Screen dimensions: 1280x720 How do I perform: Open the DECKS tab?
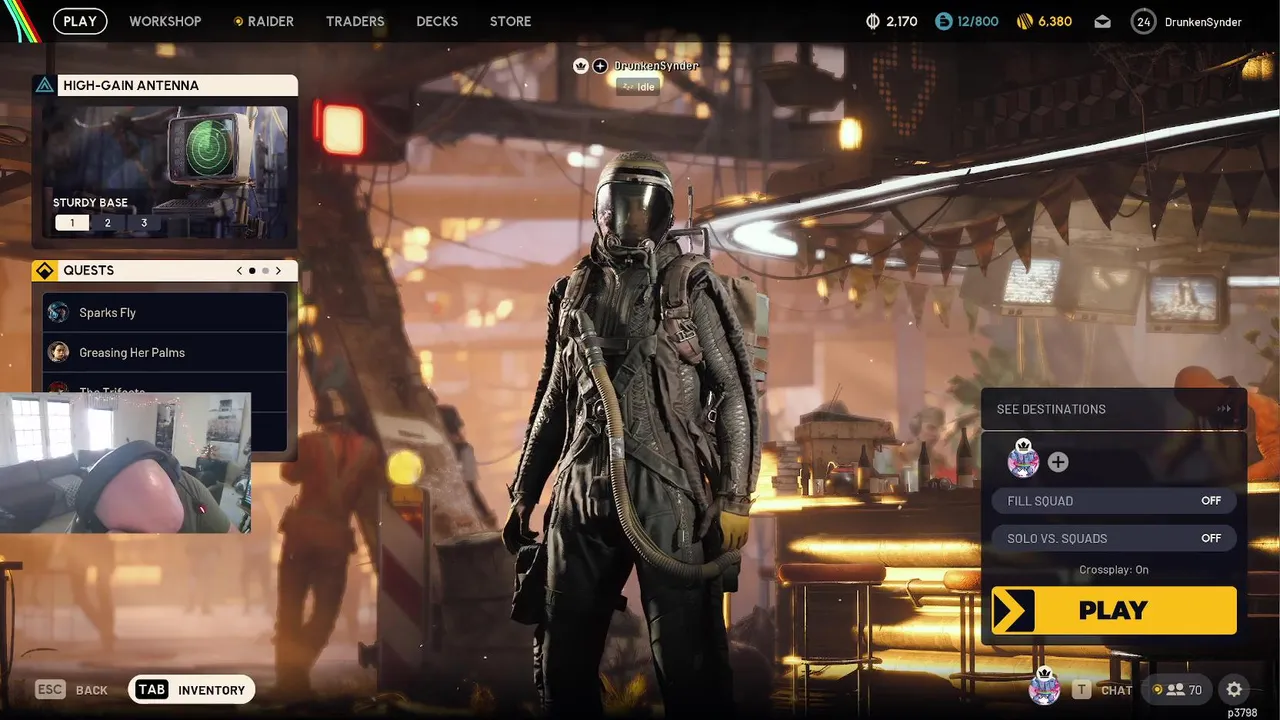pos(437,21)
